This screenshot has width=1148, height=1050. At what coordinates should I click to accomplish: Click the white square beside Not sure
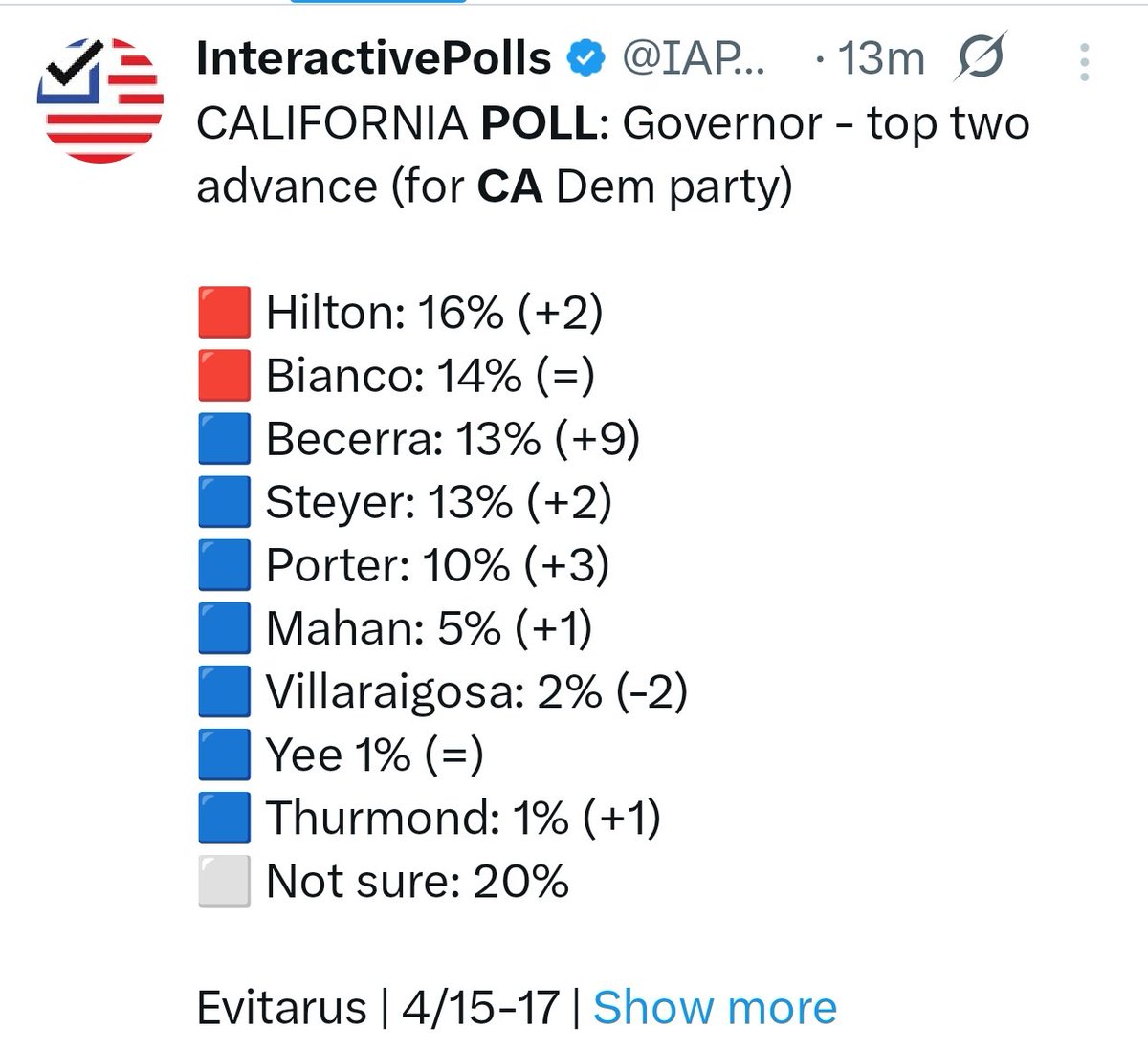click(x=225, y=881)
